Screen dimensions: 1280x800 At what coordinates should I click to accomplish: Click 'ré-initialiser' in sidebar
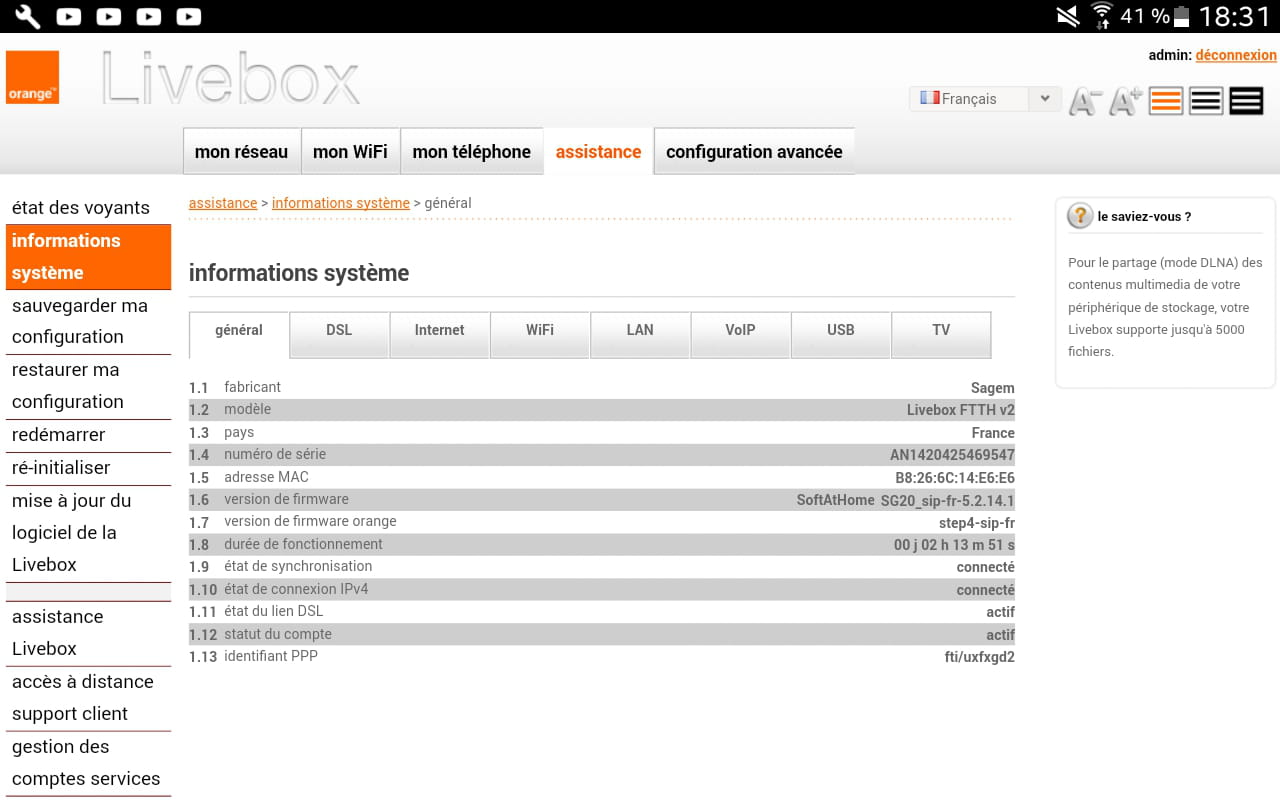(x=88, y=468)
